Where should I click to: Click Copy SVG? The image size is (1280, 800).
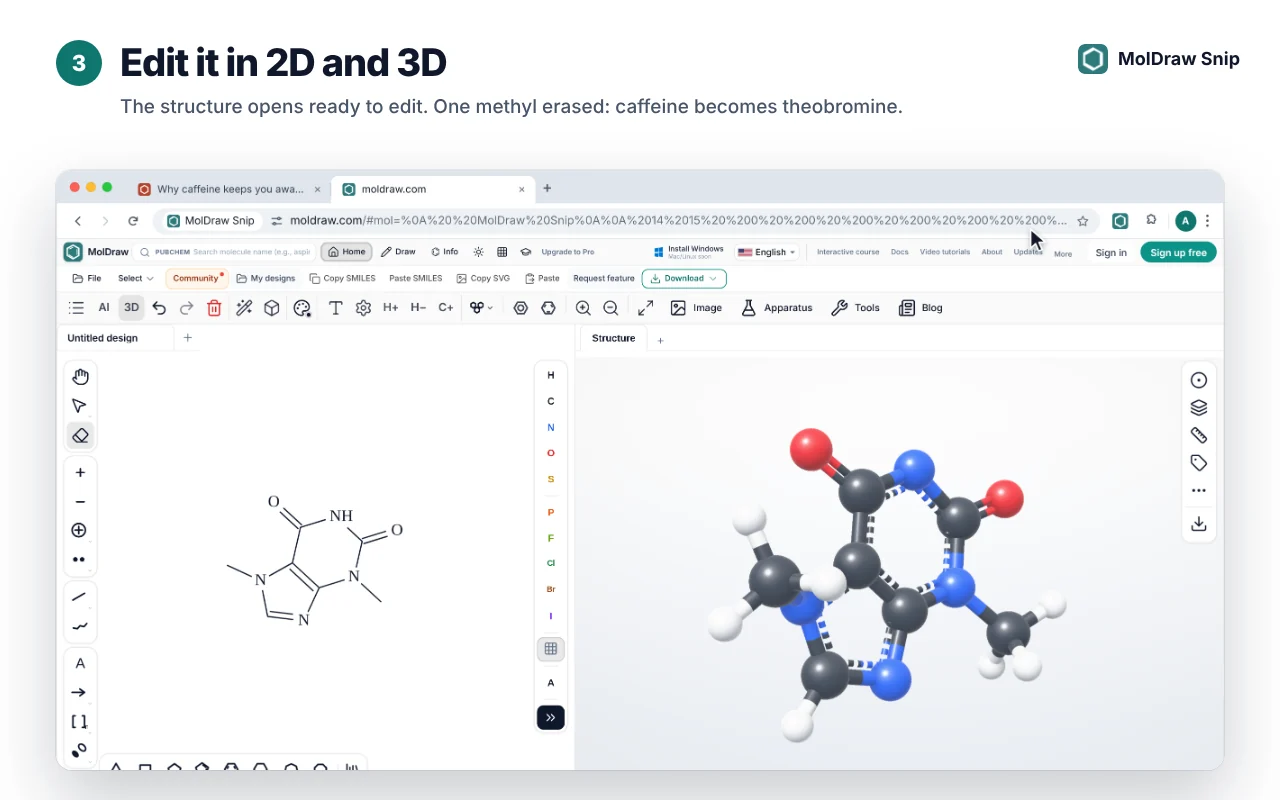(x=483, y=278)
